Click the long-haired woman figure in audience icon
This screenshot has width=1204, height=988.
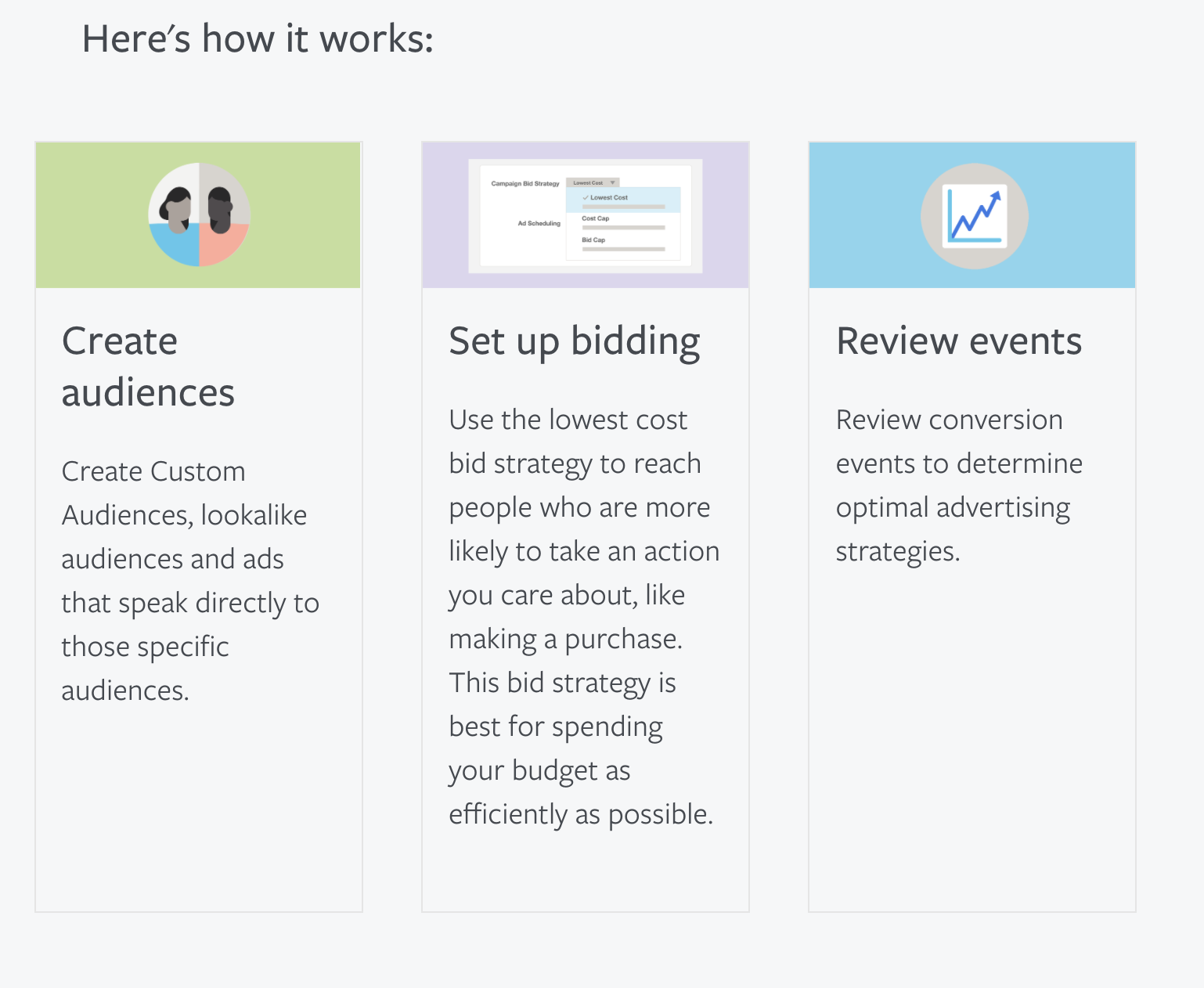177,211
